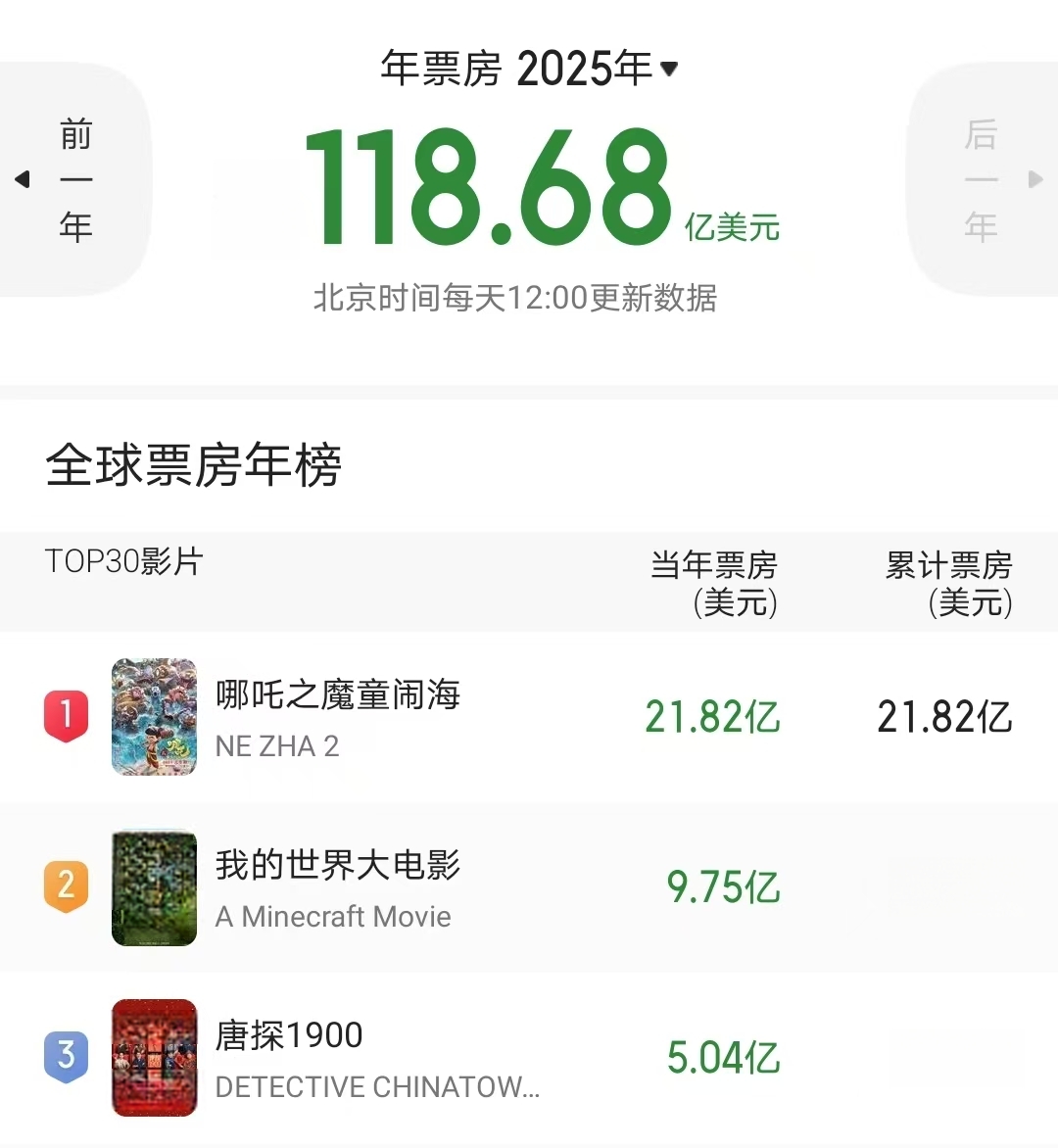Click the 累计票房(美元) column header
The image size is (1058, 1148).
point(949,584)
